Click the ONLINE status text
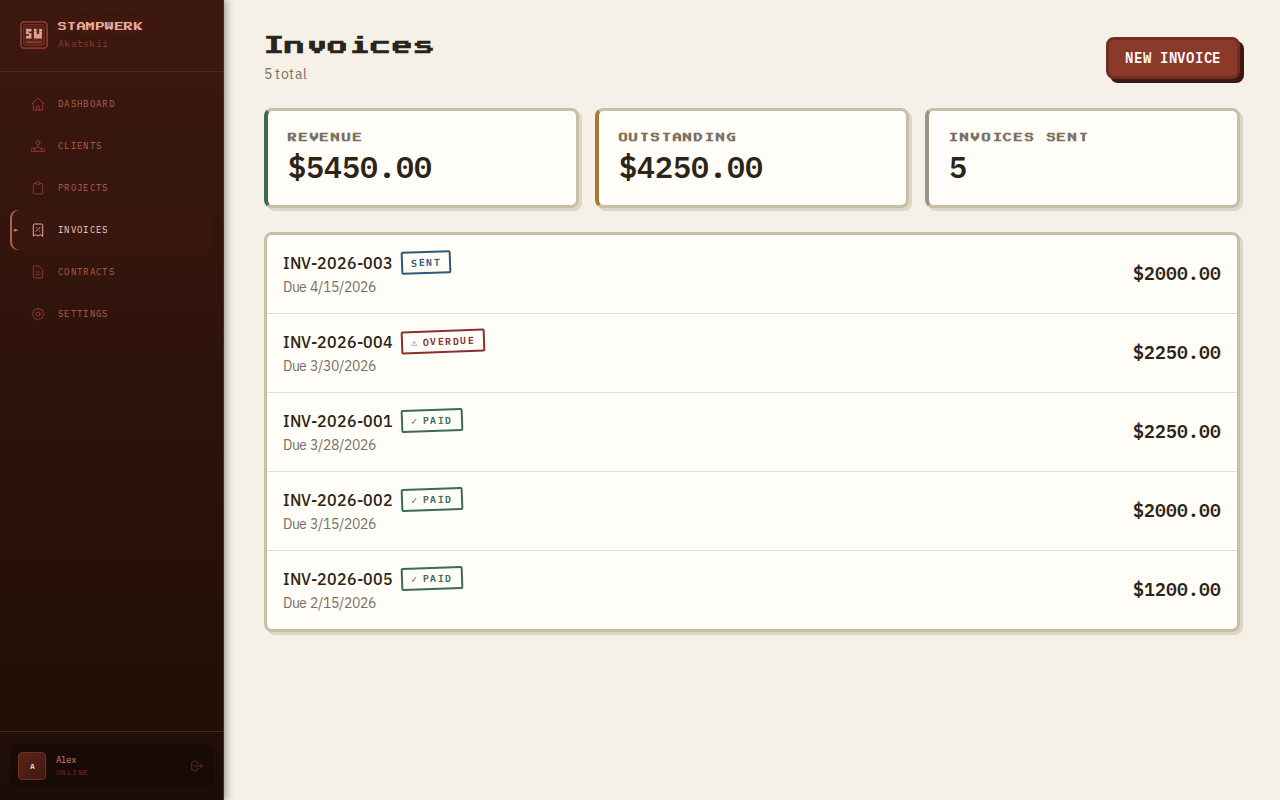 72,773
